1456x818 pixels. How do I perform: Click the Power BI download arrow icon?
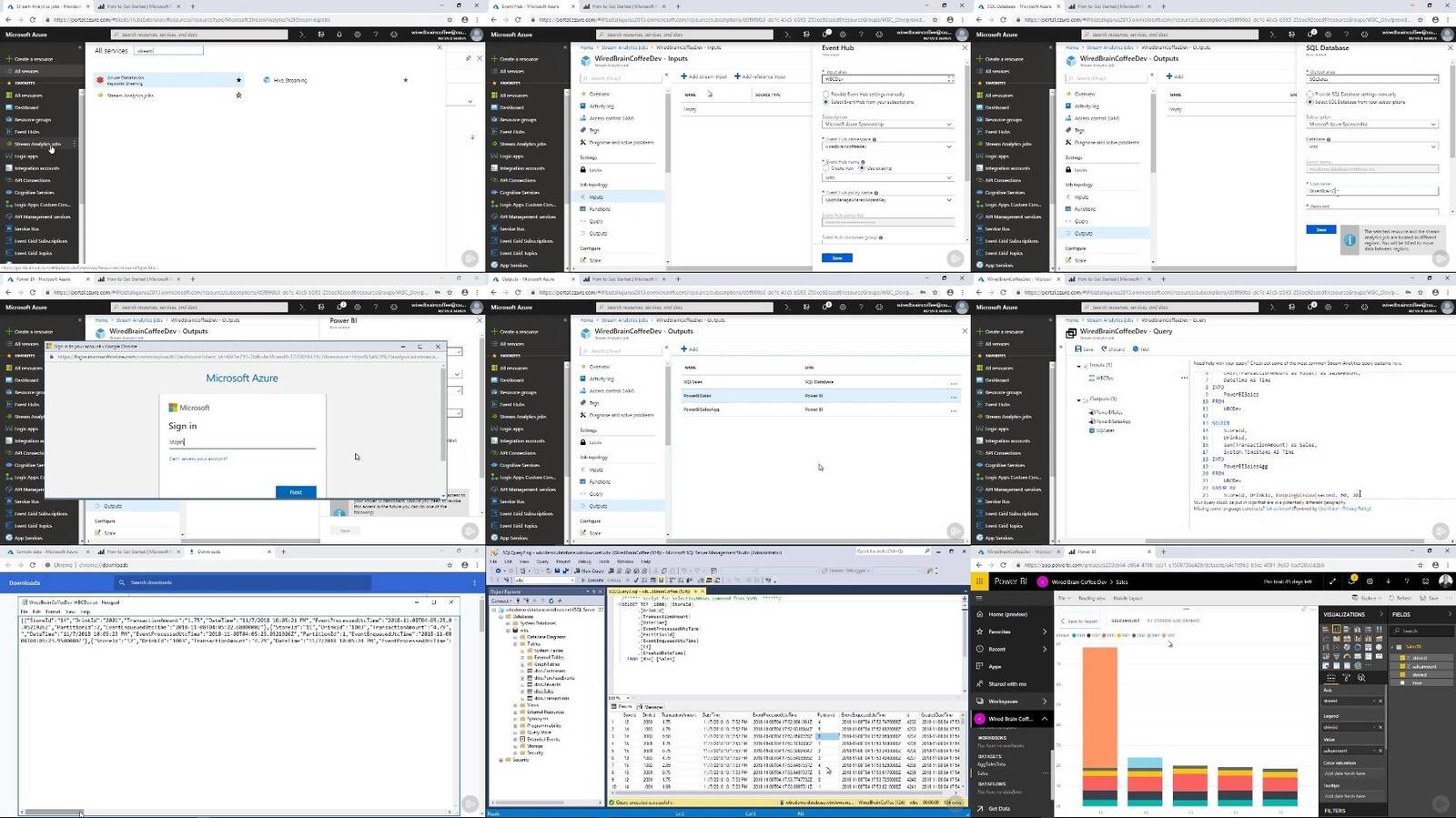1388,581
